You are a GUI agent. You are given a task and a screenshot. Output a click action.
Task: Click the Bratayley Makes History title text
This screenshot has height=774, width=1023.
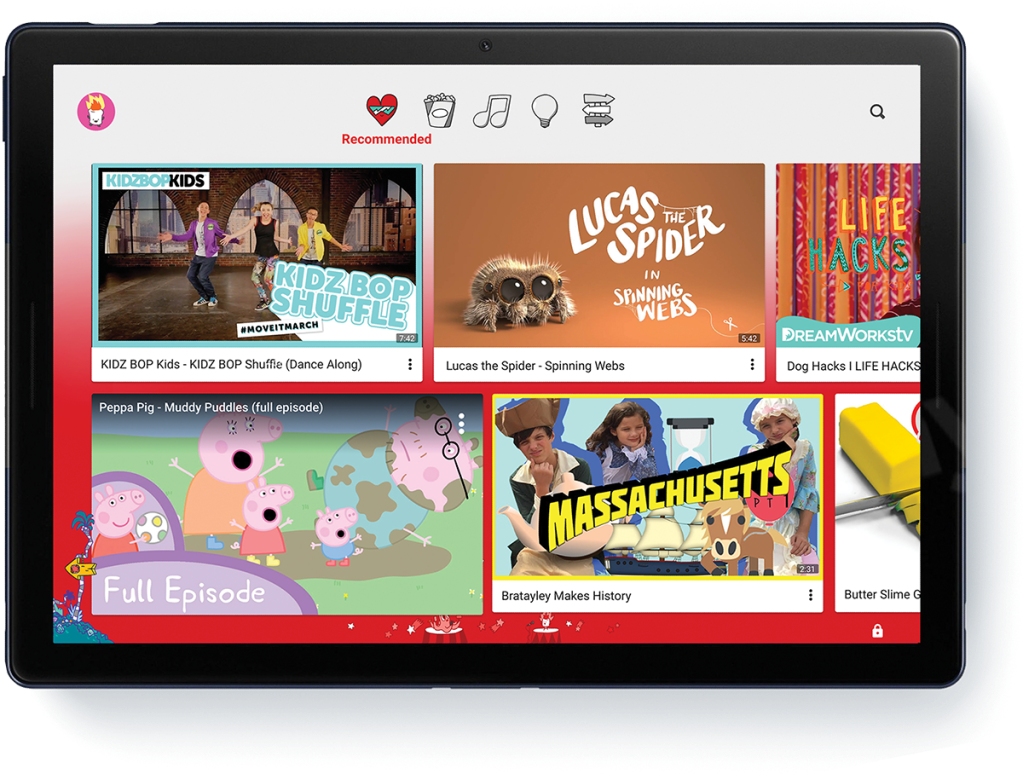click(x=566, y=596)
